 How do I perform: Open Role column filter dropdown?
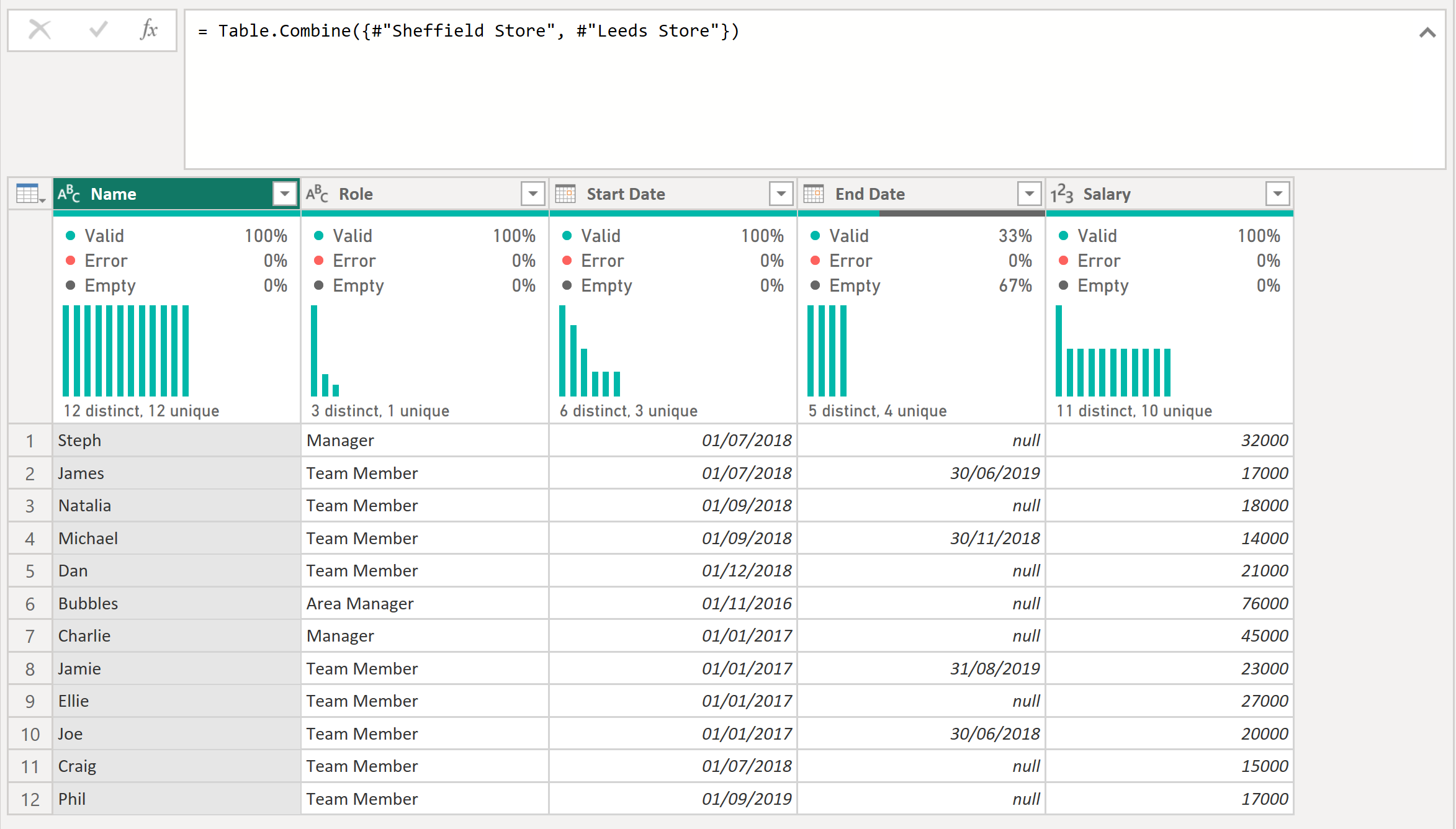click(x=533, y=194)
